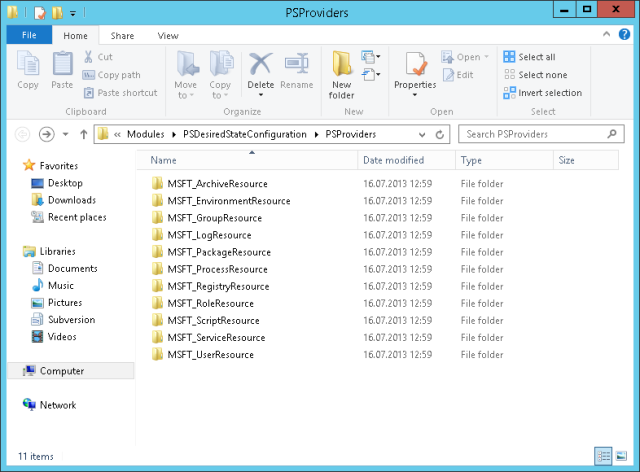The width and height of the screenshot is (640, 472).
Task: Click the Search PSProviders box
Action: [541, 134]
